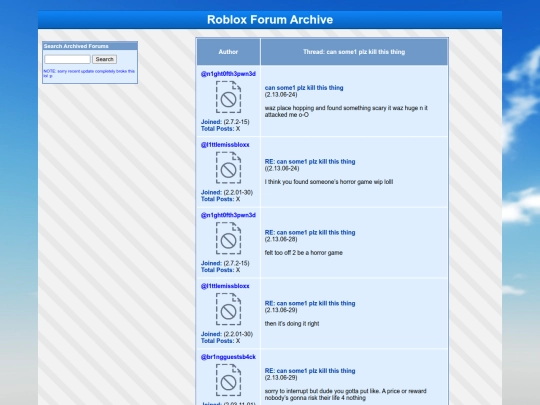Viewport: 540px width, 405px height.
Task: Click missing avatar icon beside 'horror game wip' reply
Action: (228, 168)
